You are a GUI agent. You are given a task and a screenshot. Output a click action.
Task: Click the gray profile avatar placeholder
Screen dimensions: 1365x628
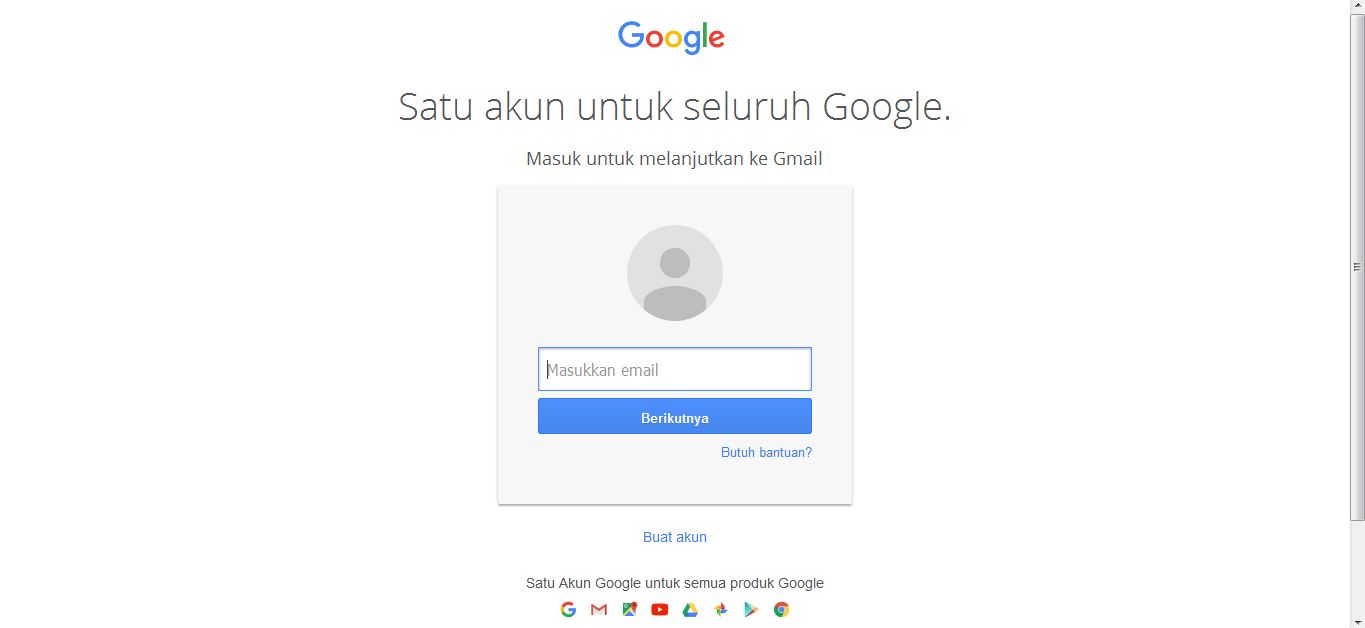tap(675, 273)
